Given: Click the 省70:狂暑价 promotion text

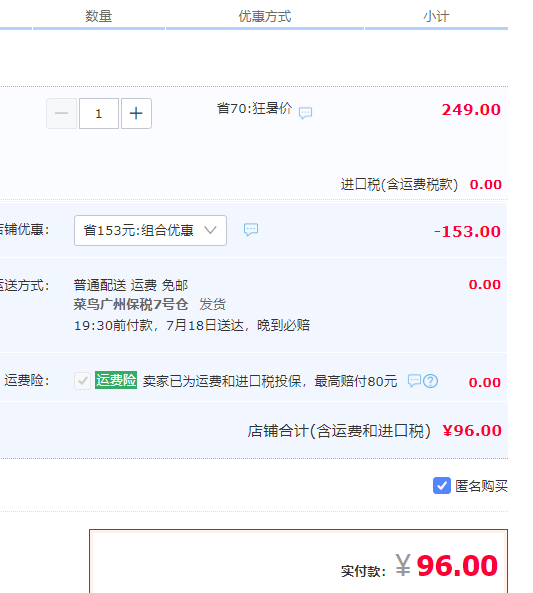Looking at the screenshot, I should click(x=254, y=108).
